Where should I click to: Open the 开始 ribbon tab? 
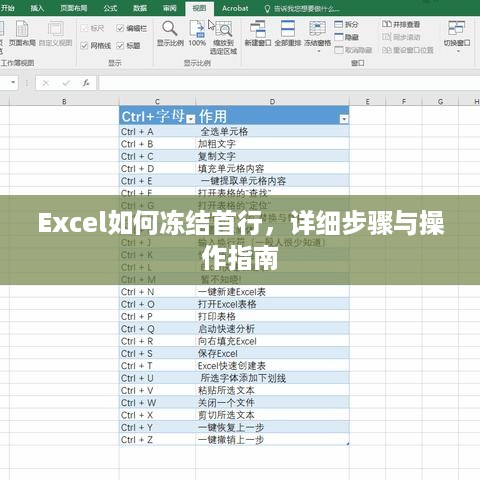point(7,8)
